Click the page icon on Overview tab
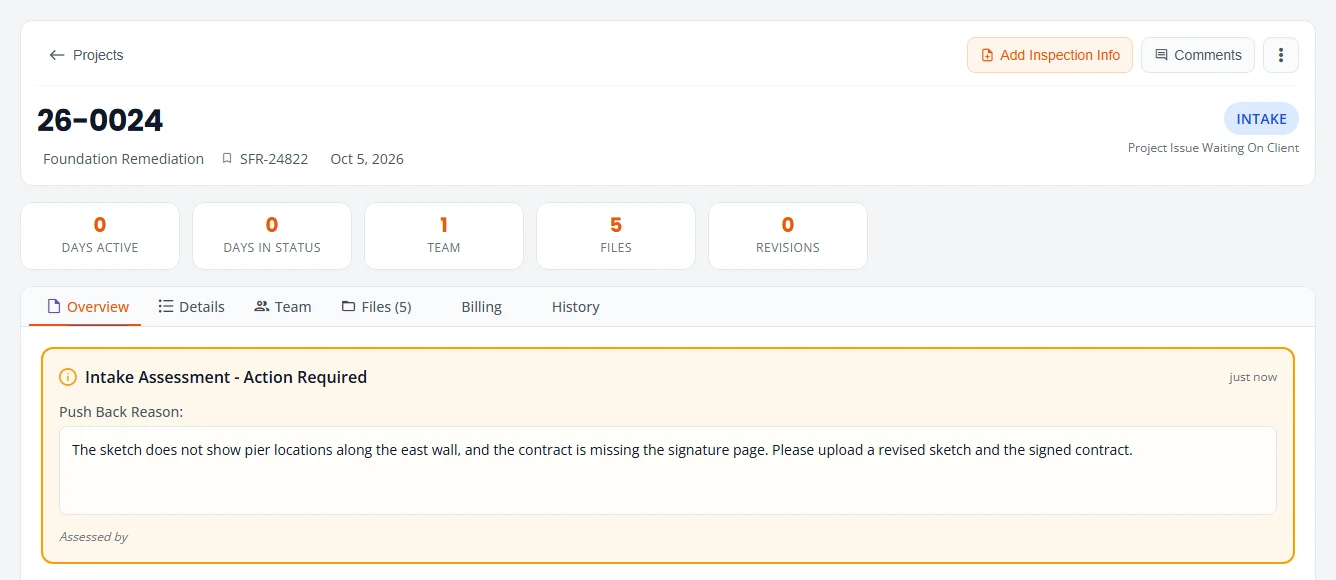The height and width of the screenshot is (580, 1336). pos(54,307)
